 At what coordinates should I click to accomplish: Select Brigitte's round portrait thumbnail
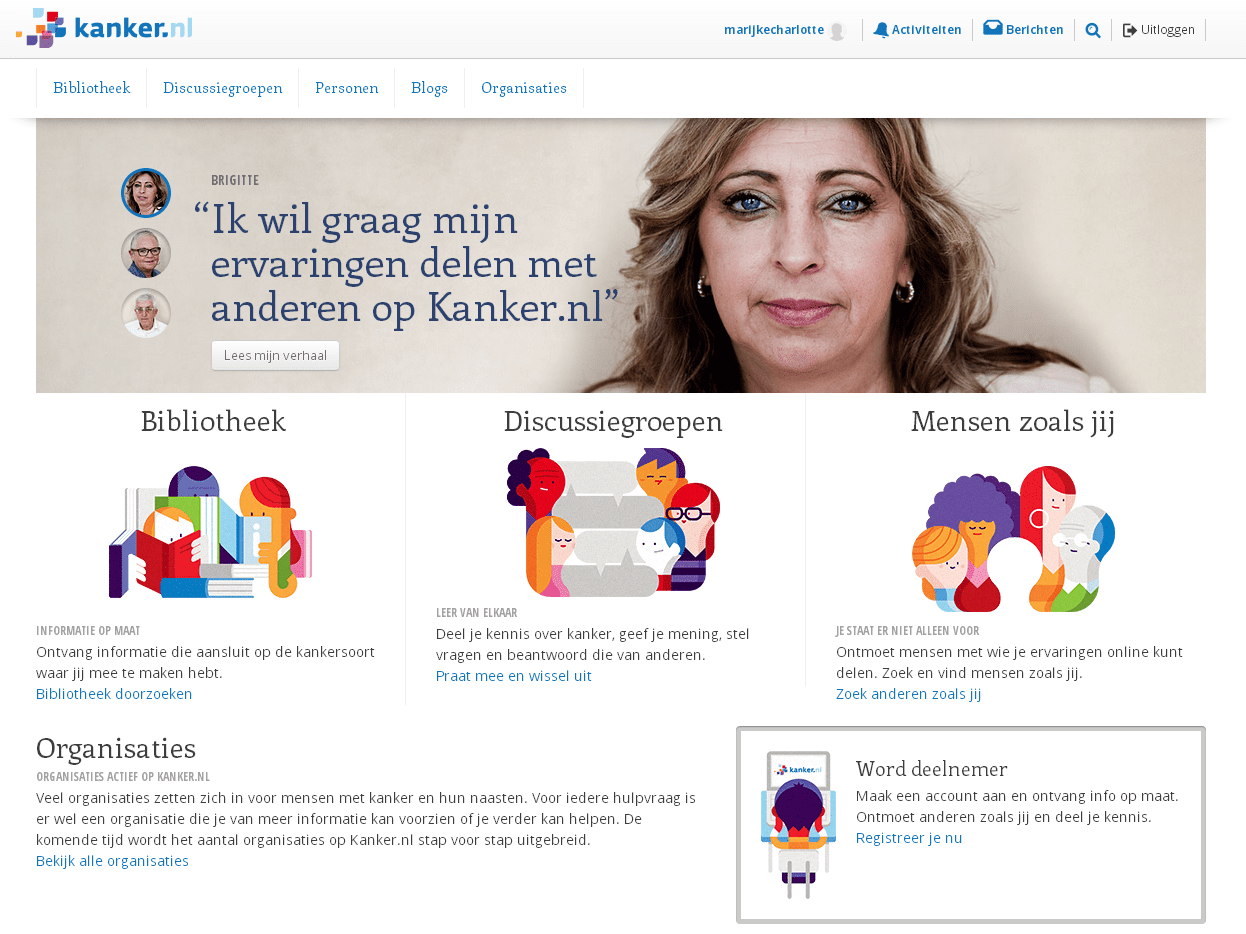146,193
